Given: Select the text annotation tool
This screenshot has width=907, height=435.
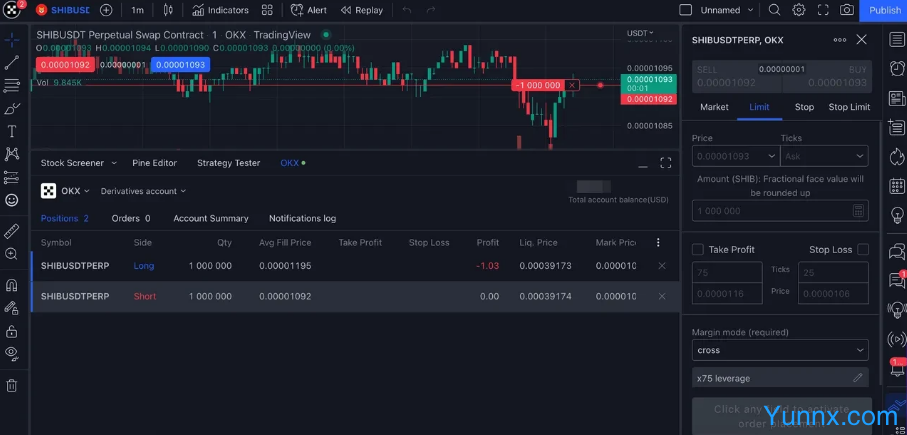Looking at the screenshot, I should coord(12,131).
